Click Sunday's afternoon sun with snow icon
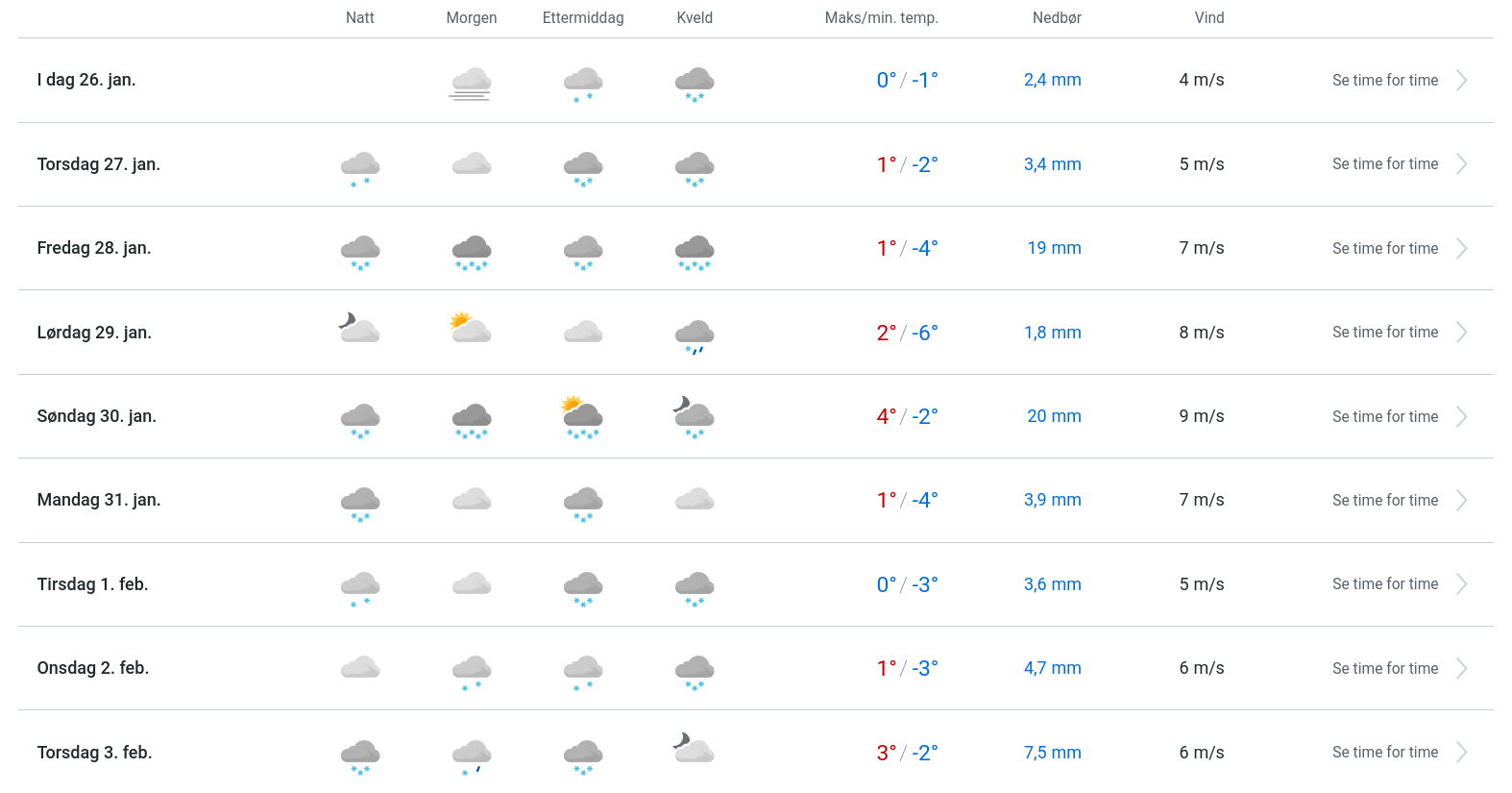1512x793 pixels. point(582,416)
